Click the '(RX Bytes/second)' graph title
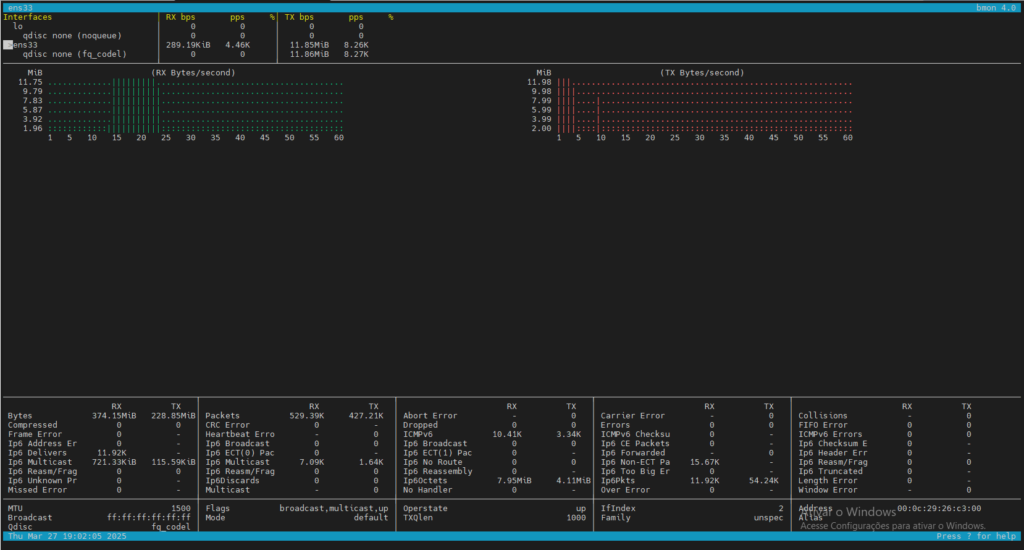The width and height of the screenshot is (1024, 550). 193,73
